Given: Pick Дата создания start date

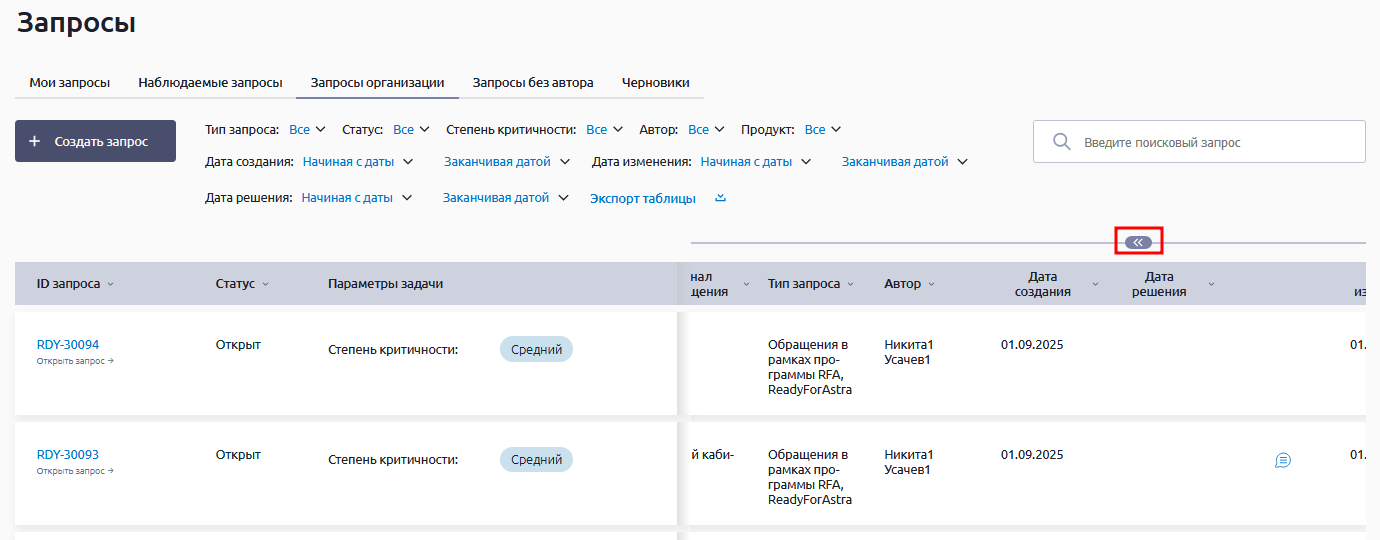Looking at the screenshot, I should click(x=357, y=161).
